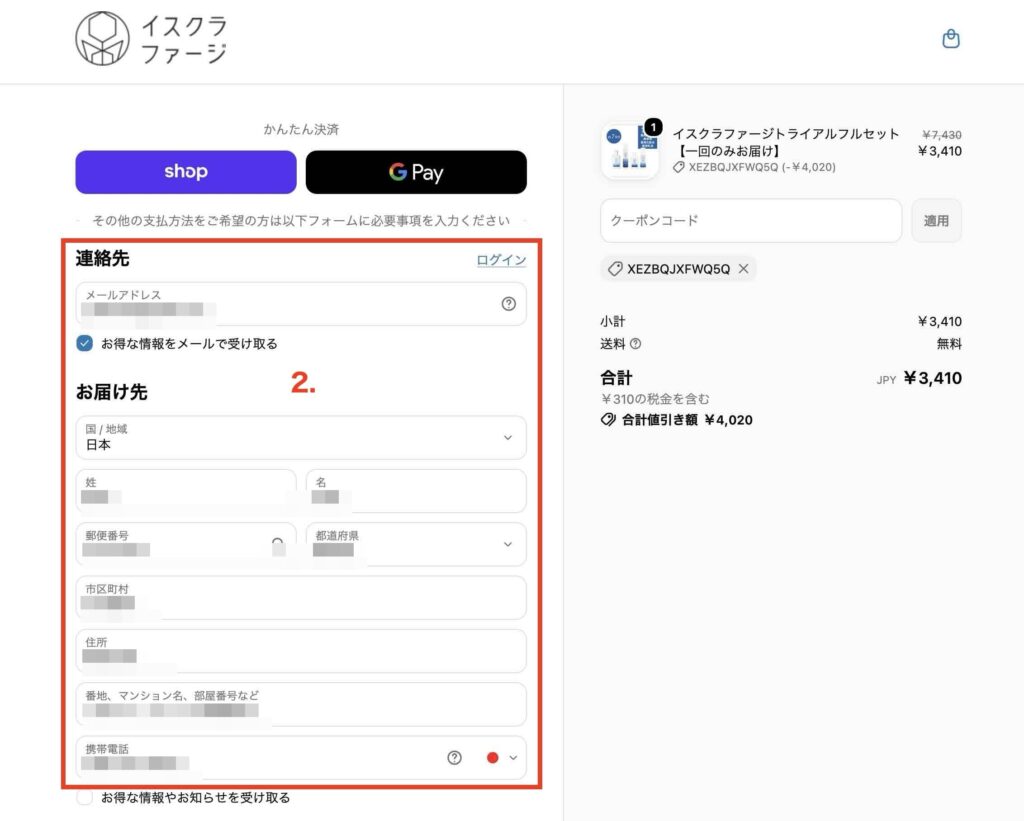Toggle お得な情報をメールで受け取る checkbox

[85, 344]
